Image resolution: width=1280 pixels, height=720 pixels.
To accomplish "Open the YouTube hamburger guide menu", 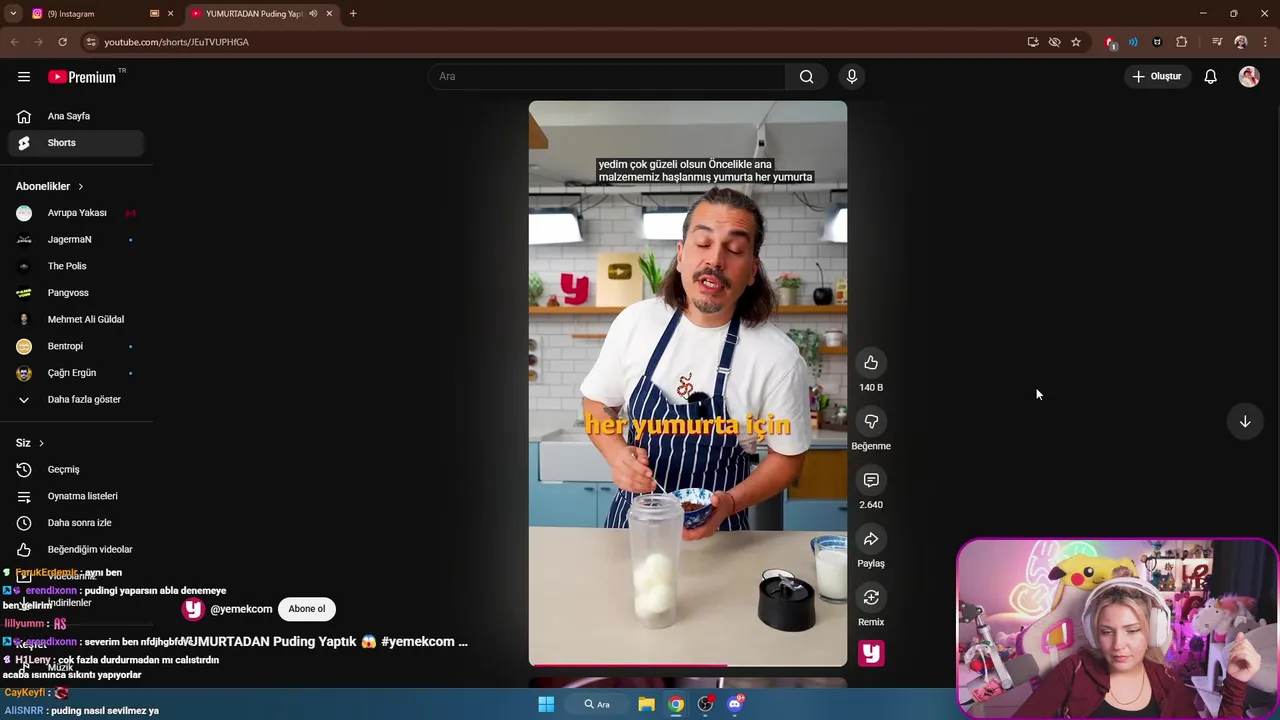I will [24, 77].
